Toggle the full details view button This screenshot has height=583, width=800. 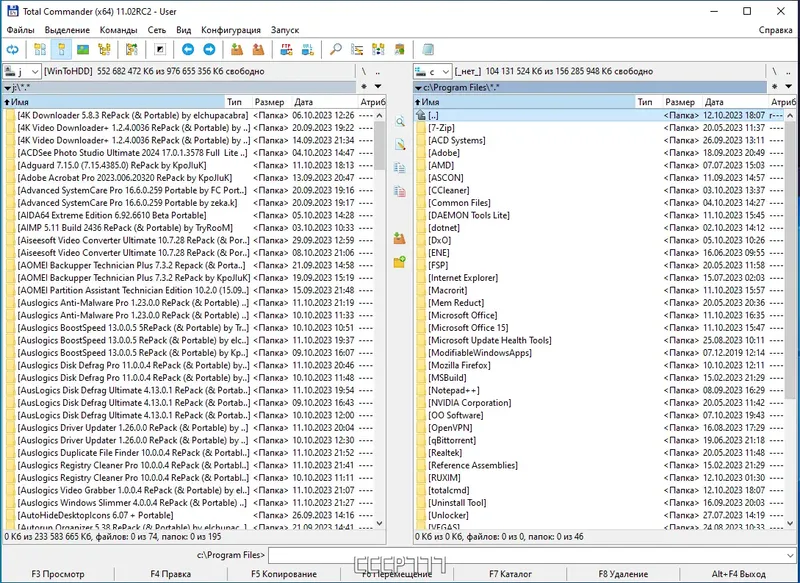pos(61,49)
